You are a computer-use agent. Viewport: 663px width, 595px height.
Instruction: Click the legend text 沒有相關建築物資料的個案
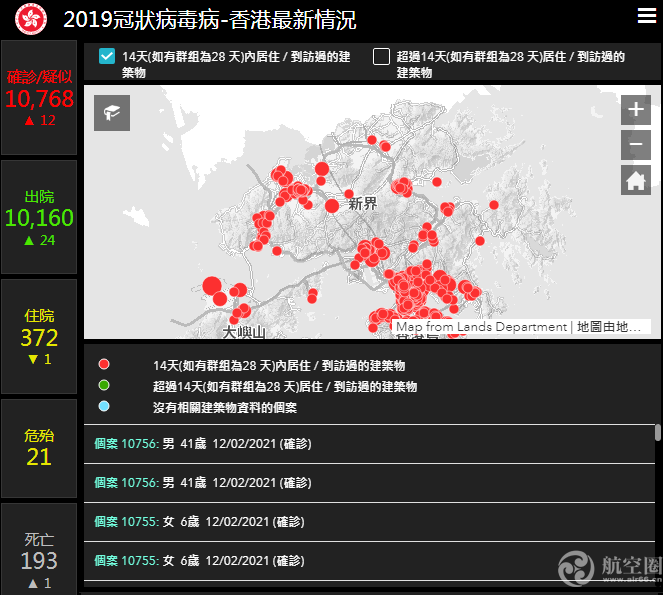(x=225, y=408)
